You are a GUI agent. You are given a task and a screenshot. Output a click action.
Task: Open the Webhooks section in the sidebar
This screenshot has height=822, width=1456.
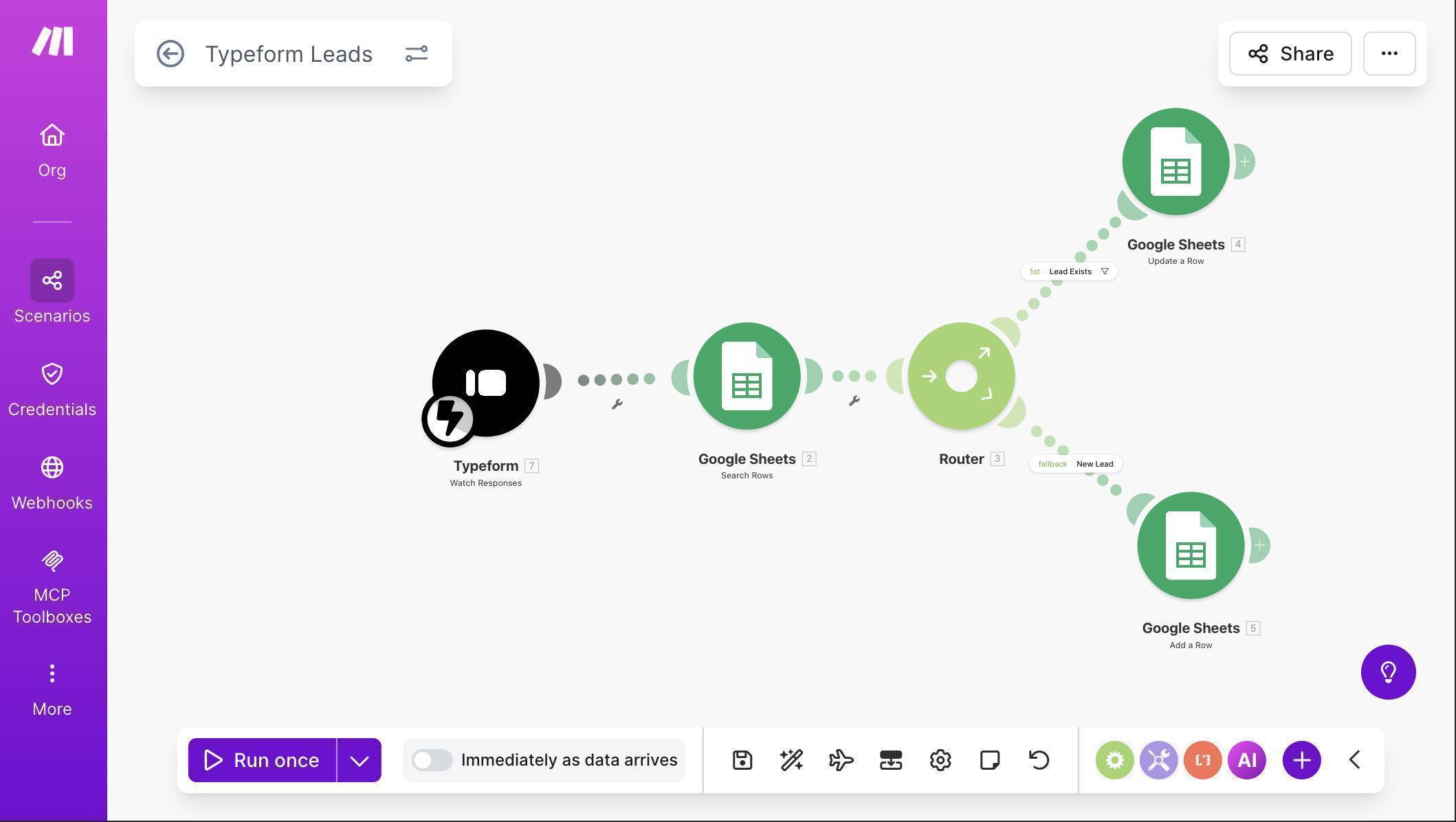[x=52, y=481]
